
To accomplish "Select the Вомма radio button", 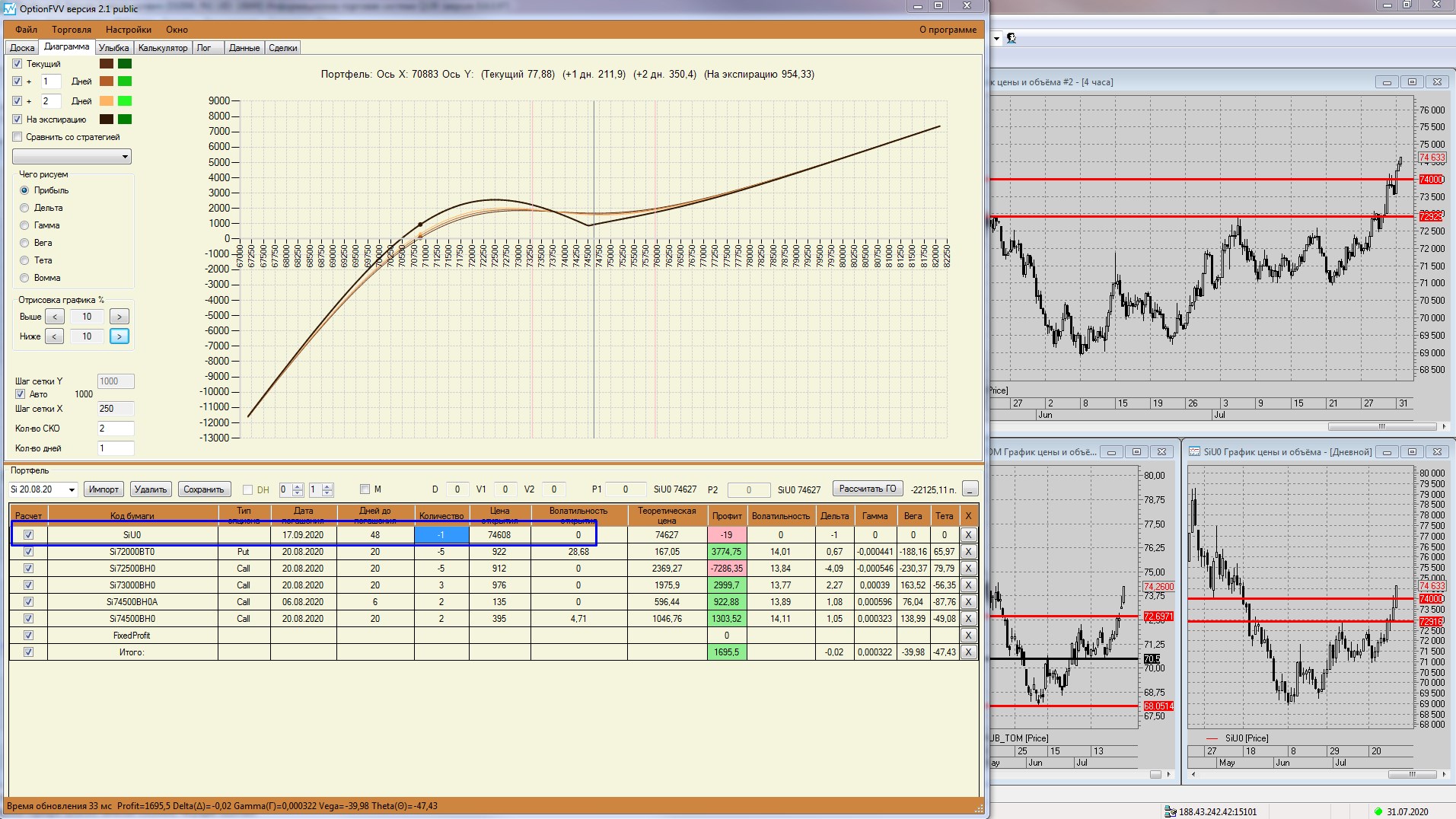I will [24, 278].
